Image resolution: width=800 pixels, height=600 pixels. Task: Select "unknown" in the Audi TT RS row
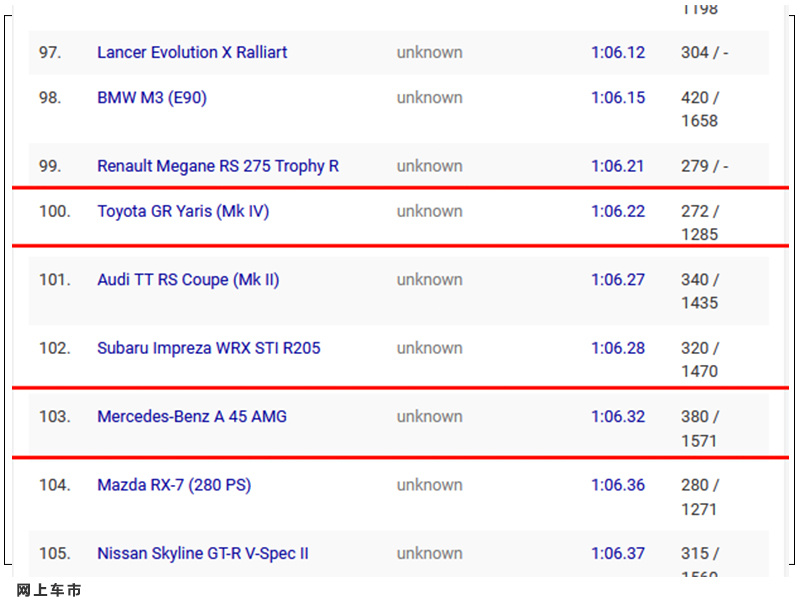[x=430, y=280]
